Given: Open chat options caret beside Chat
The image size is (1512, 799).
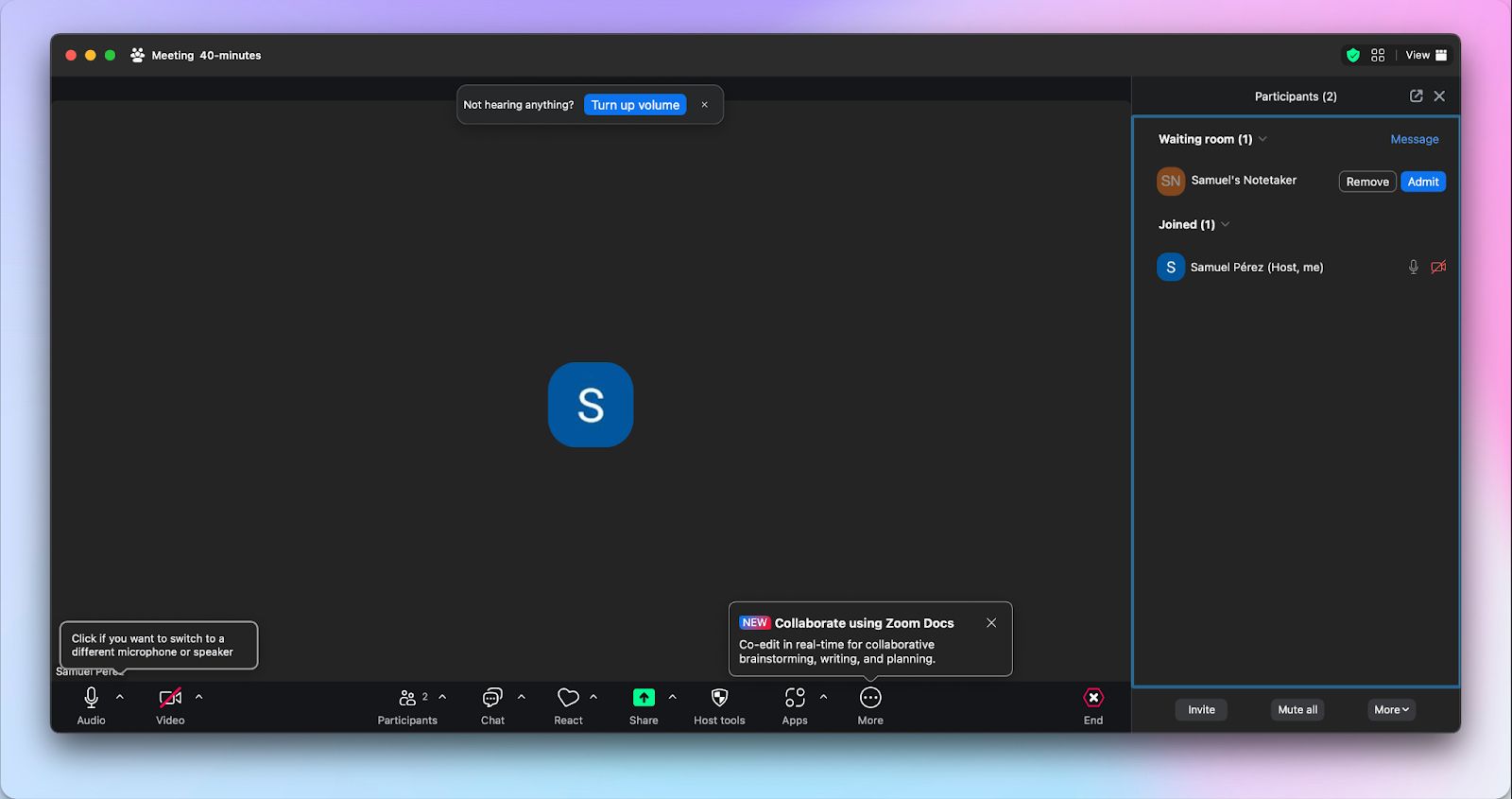Looking at the screenshot, I should [522, 697].
